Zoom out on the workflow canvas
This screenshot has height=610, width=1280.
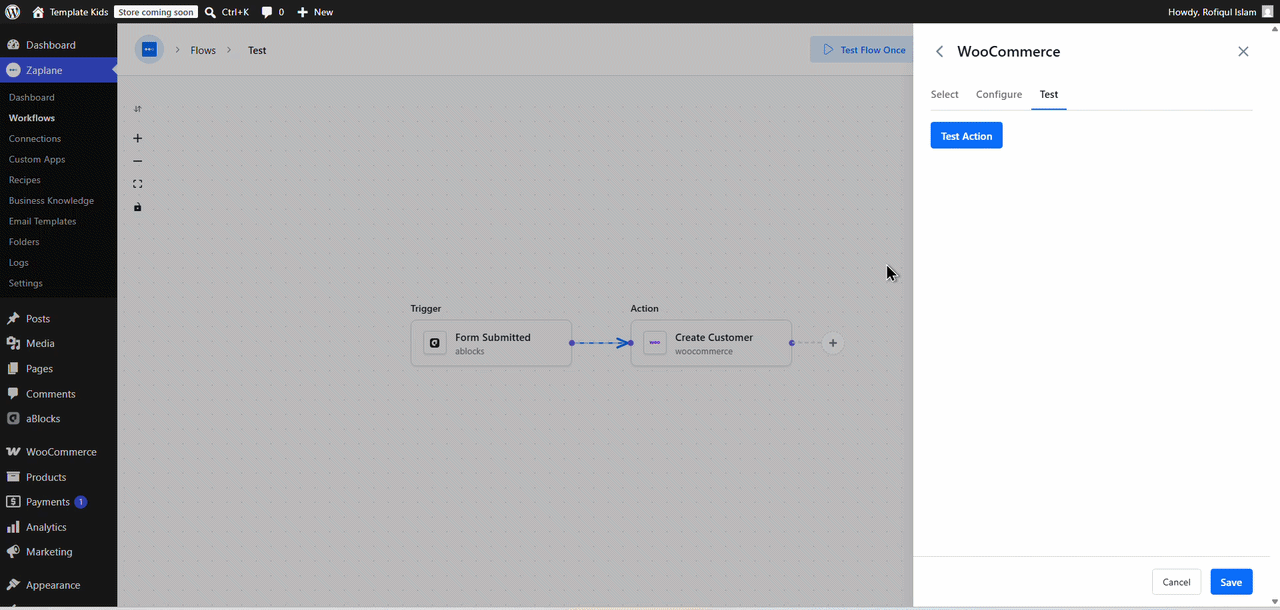(x=138, y=161)
